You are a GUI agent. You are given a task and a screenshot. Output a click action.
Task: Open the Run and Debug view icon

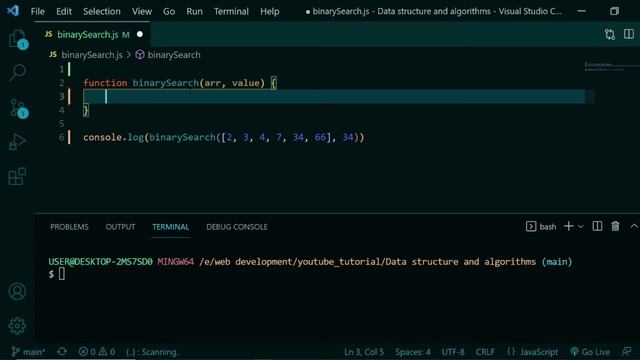17,142
